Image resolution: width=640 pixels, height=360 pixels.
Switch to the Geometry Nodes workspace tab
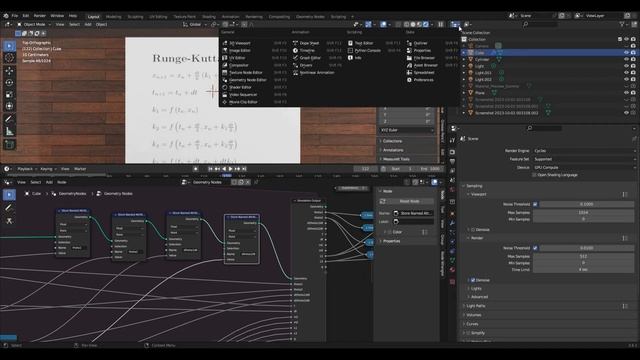(310, 17)
